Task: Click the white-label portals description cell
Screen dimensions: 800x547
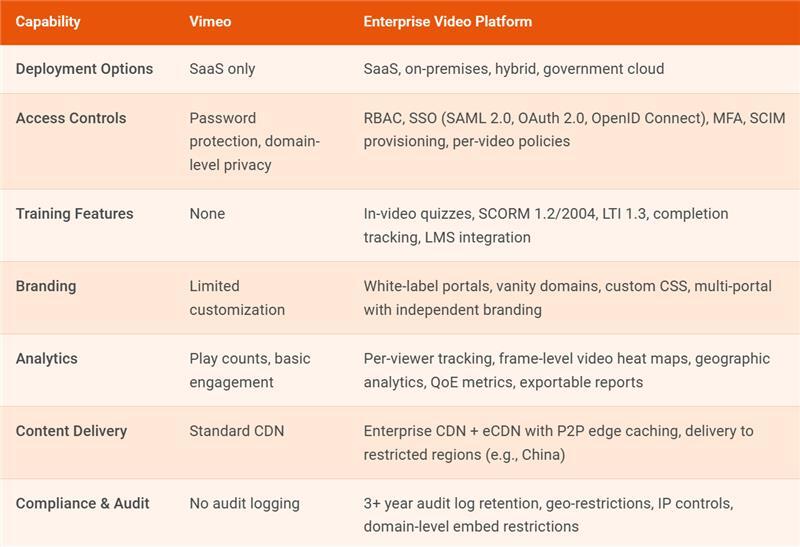Action: coord(567,298)
